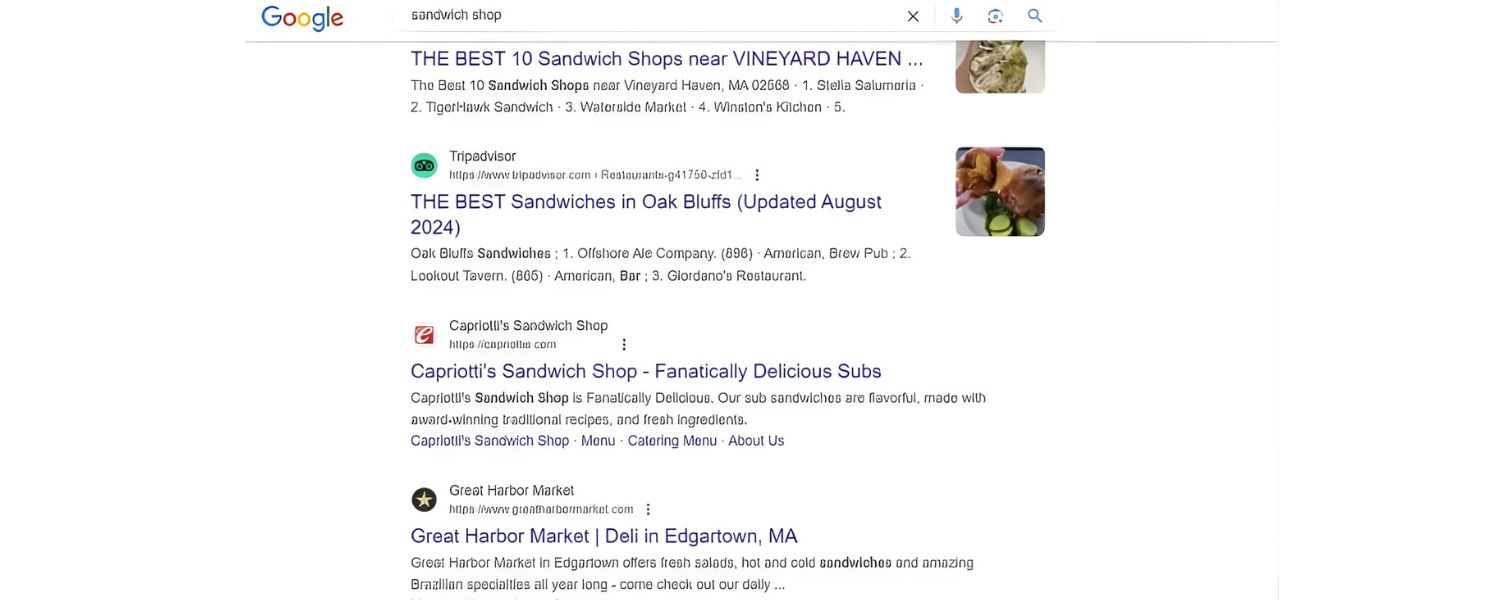
Task: Open Capriotti's Fanatically Delicious Subs result
Action: [645, 371]
